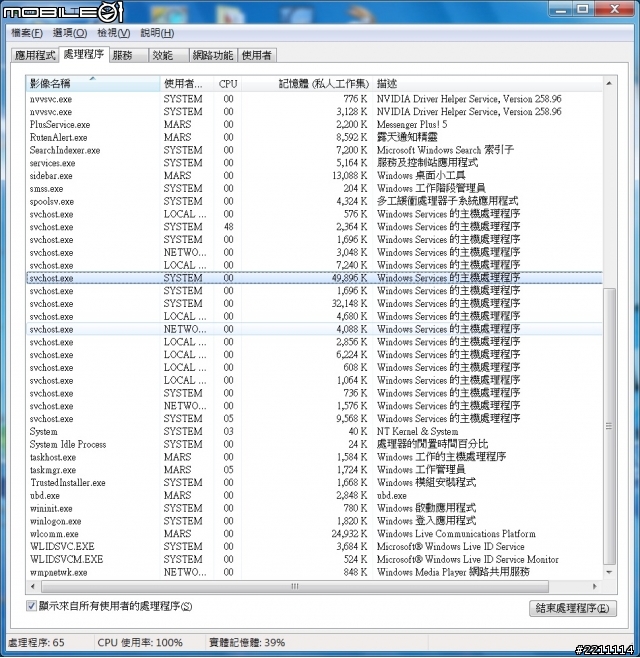Click the horizontal scrollbar right arrow

tap(595, 586)
